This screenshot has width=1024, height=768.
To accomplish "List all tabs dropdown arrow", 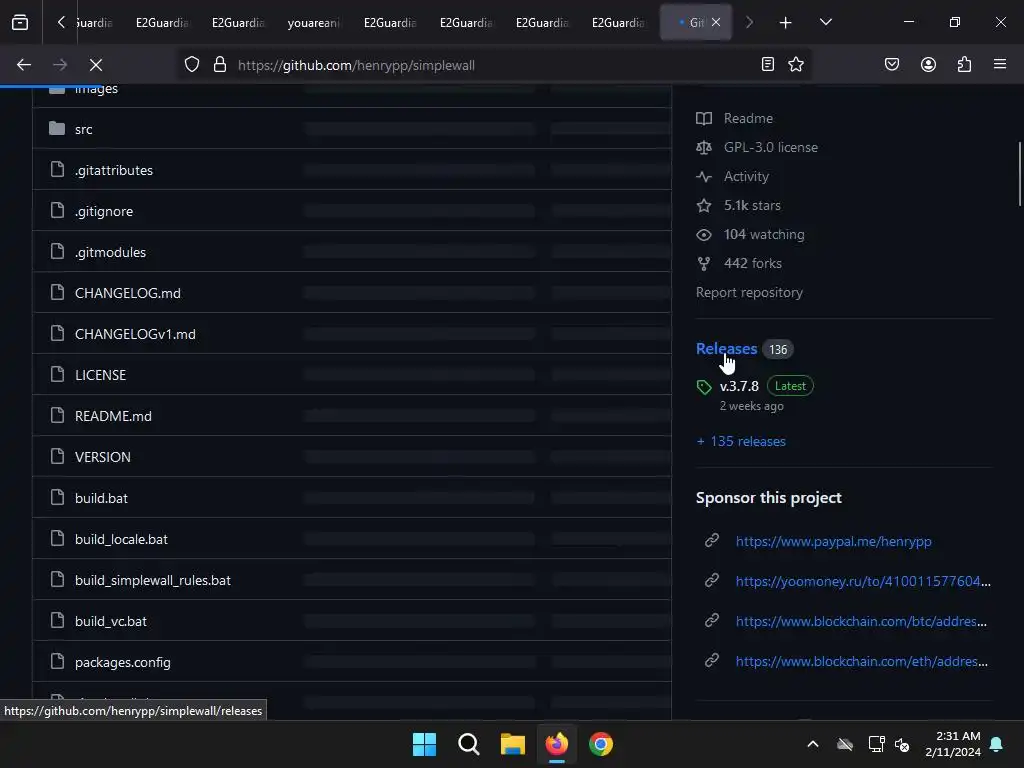I will click(x=825, y=22).
